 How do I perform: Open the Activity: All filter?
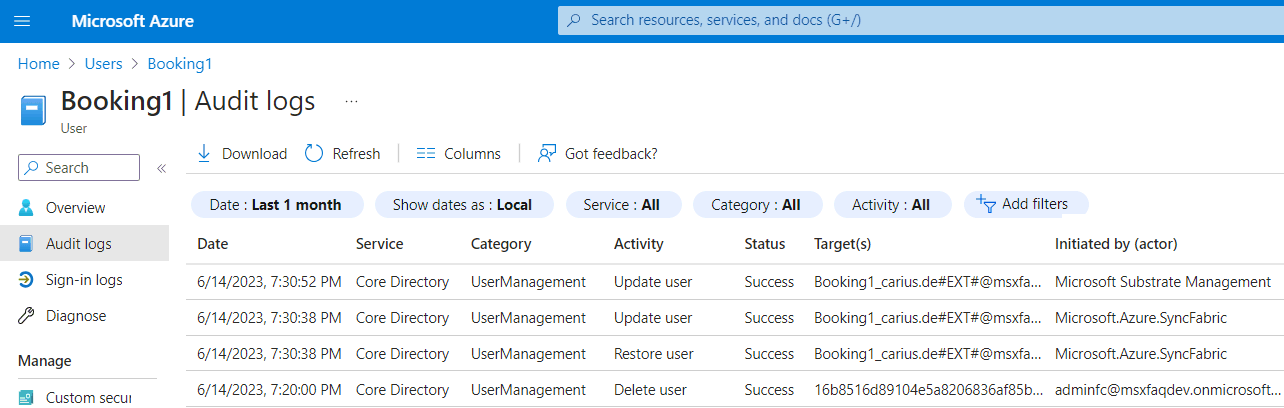[890, 204]
